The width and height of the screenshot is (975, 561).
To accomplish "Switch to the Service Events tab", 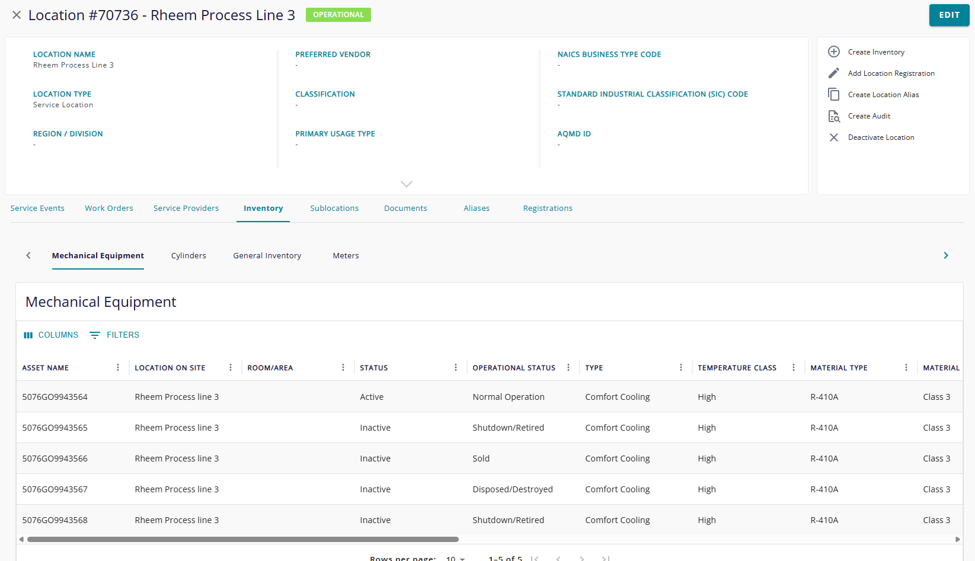I will [x=37, y=208].
